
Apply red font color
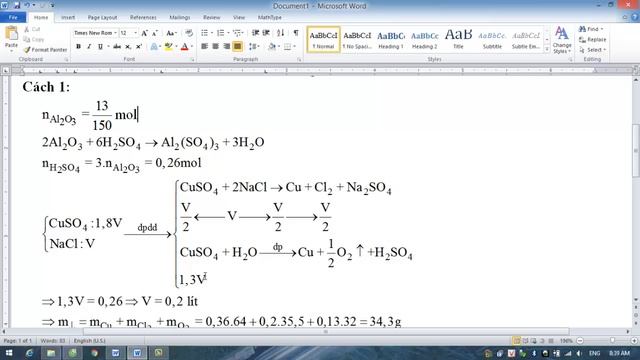pyautogui.click(x=184, y=47)
